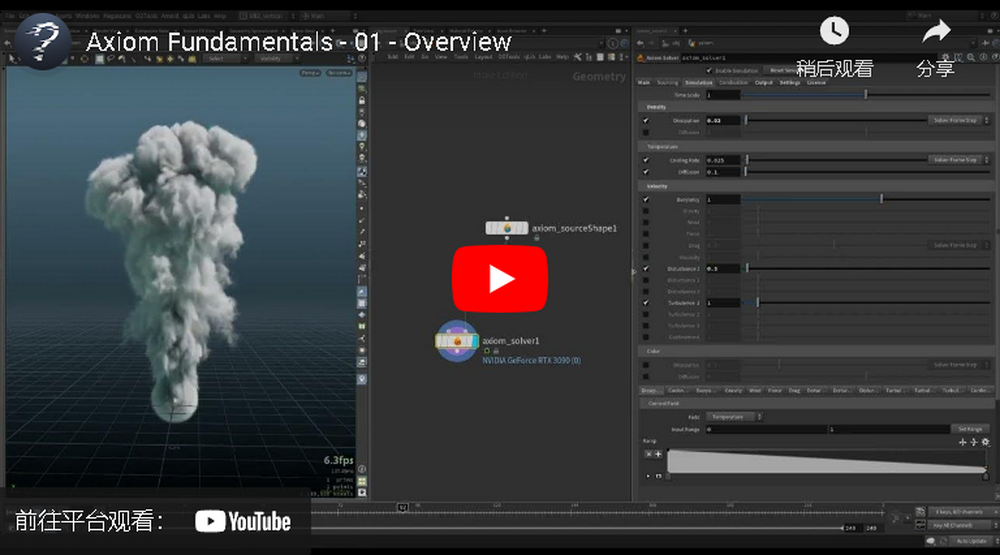Click the ramp remove-point X icon
Image resolution: width=1000 pixels, height=555 pixels.
pyautogui.click(x=649, y=454)
